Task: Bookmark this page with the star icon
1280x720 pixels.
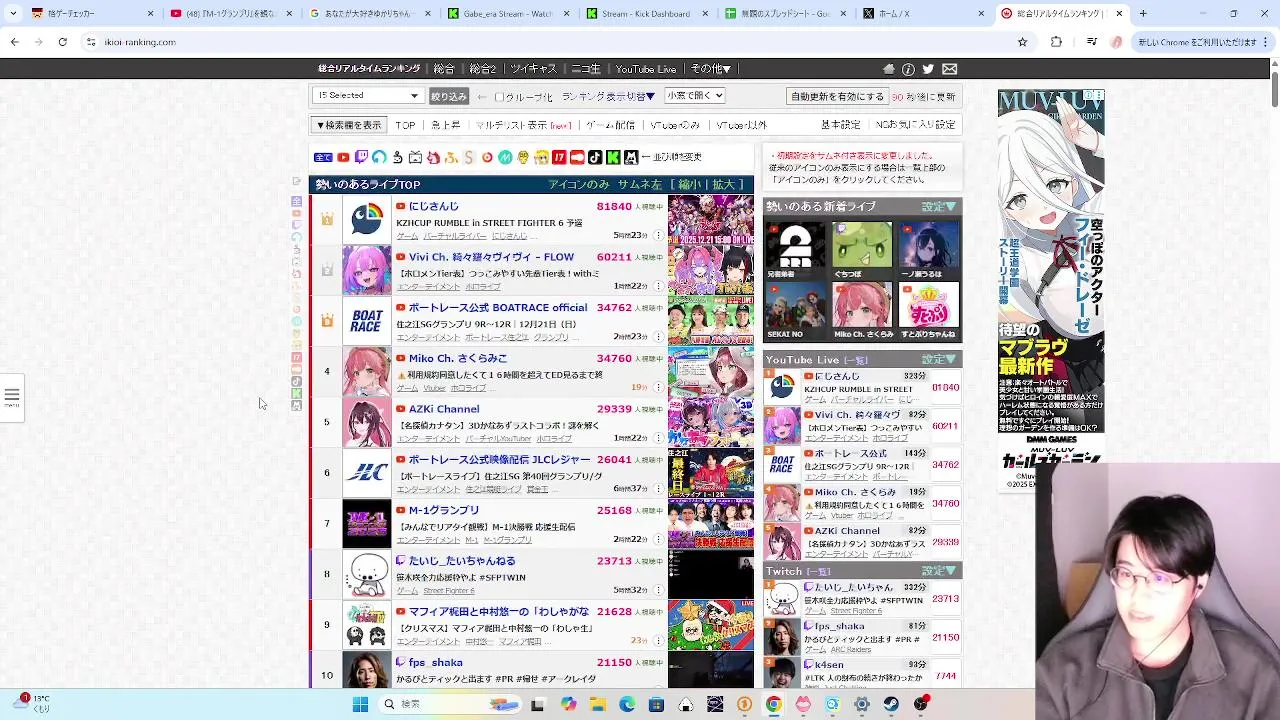Action: point(1022,42)
